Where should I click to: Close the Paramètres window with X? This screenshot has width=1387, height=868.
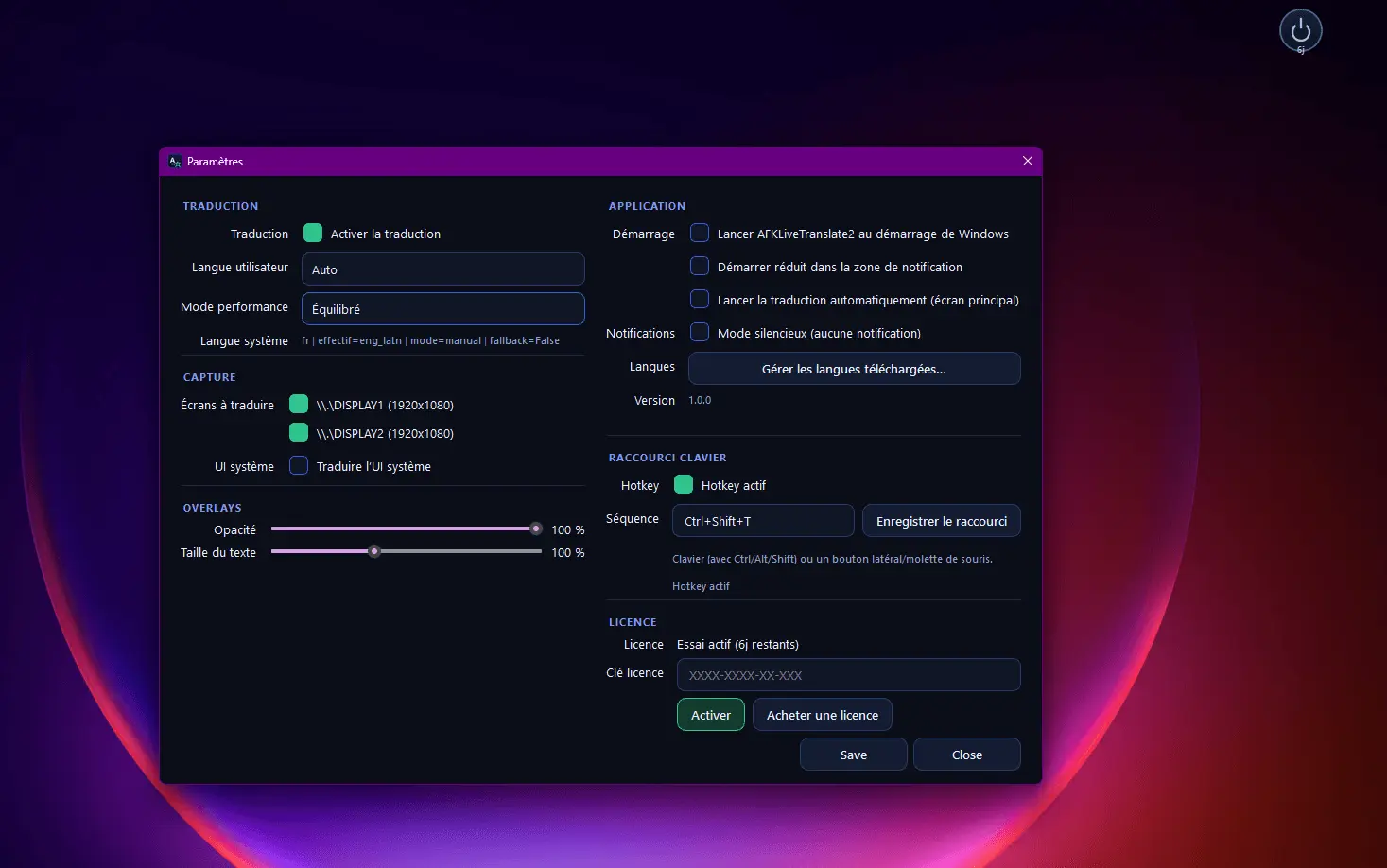1028,161
